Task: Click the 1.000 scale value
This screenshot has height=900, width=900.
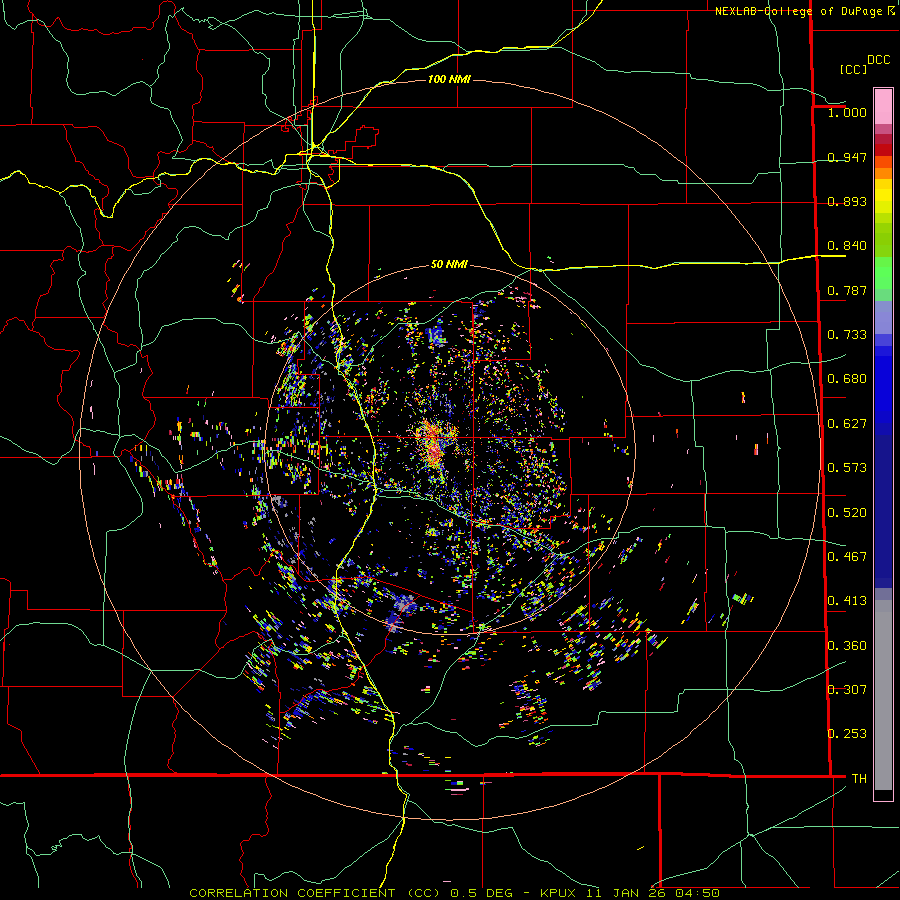Action: (847, 112)
